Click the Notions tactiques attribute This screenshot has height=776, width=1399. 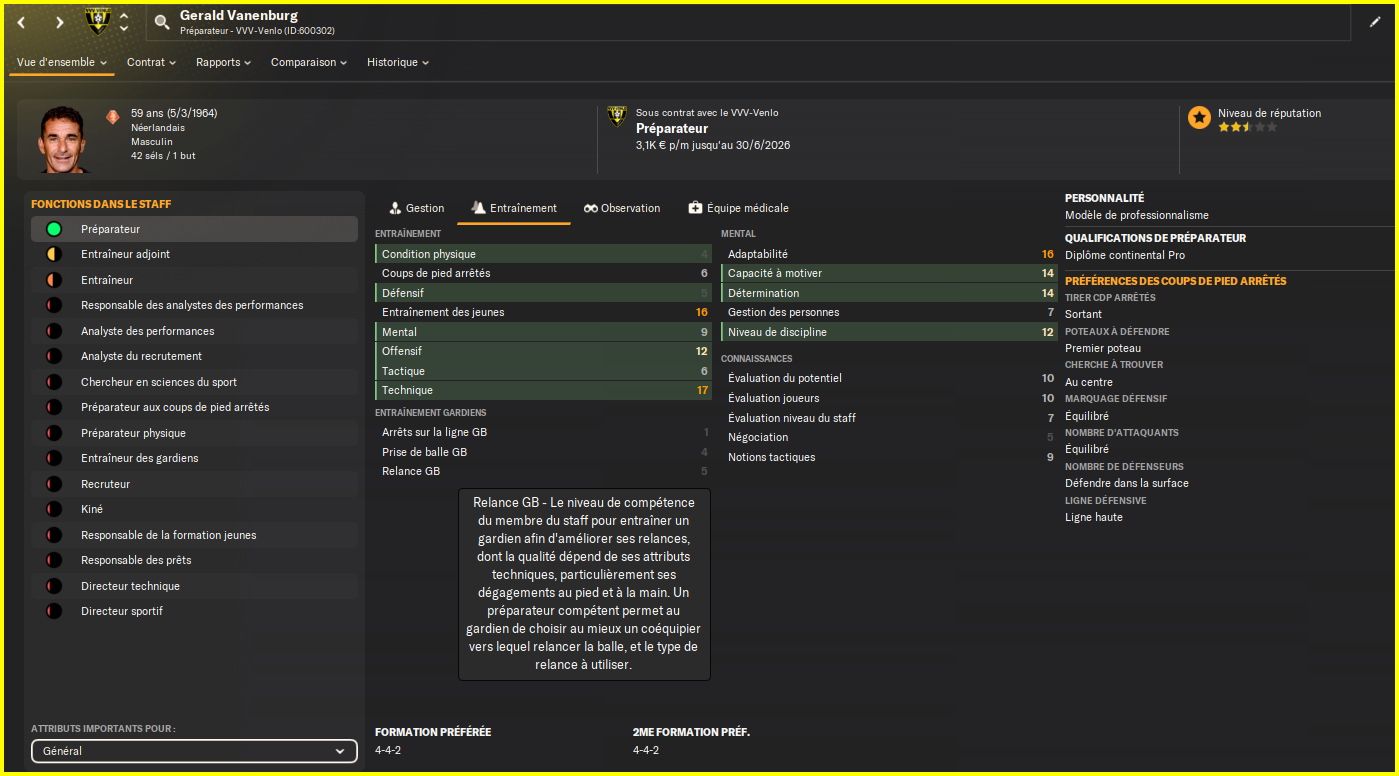coord(889,457)
